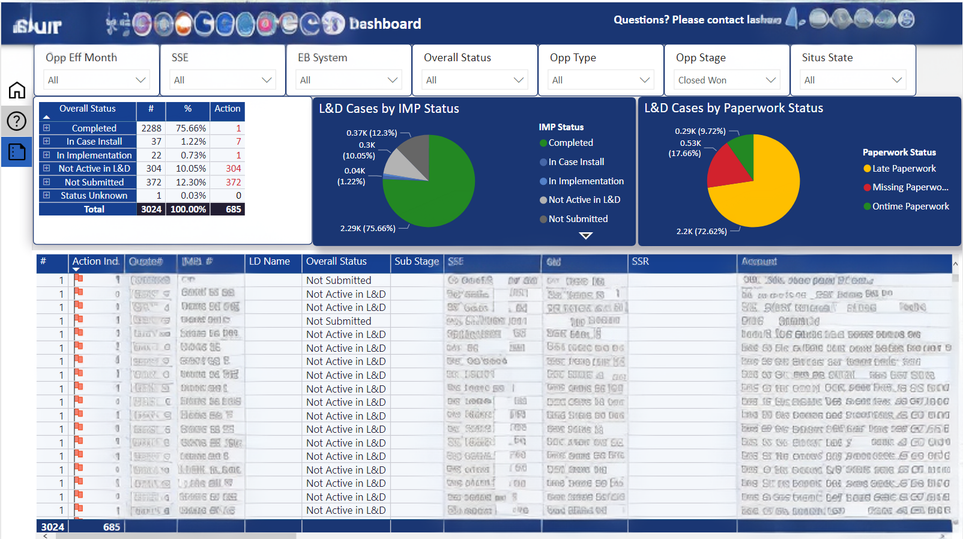
Task: Sort summary table by % column header
Action: (188, 109)
